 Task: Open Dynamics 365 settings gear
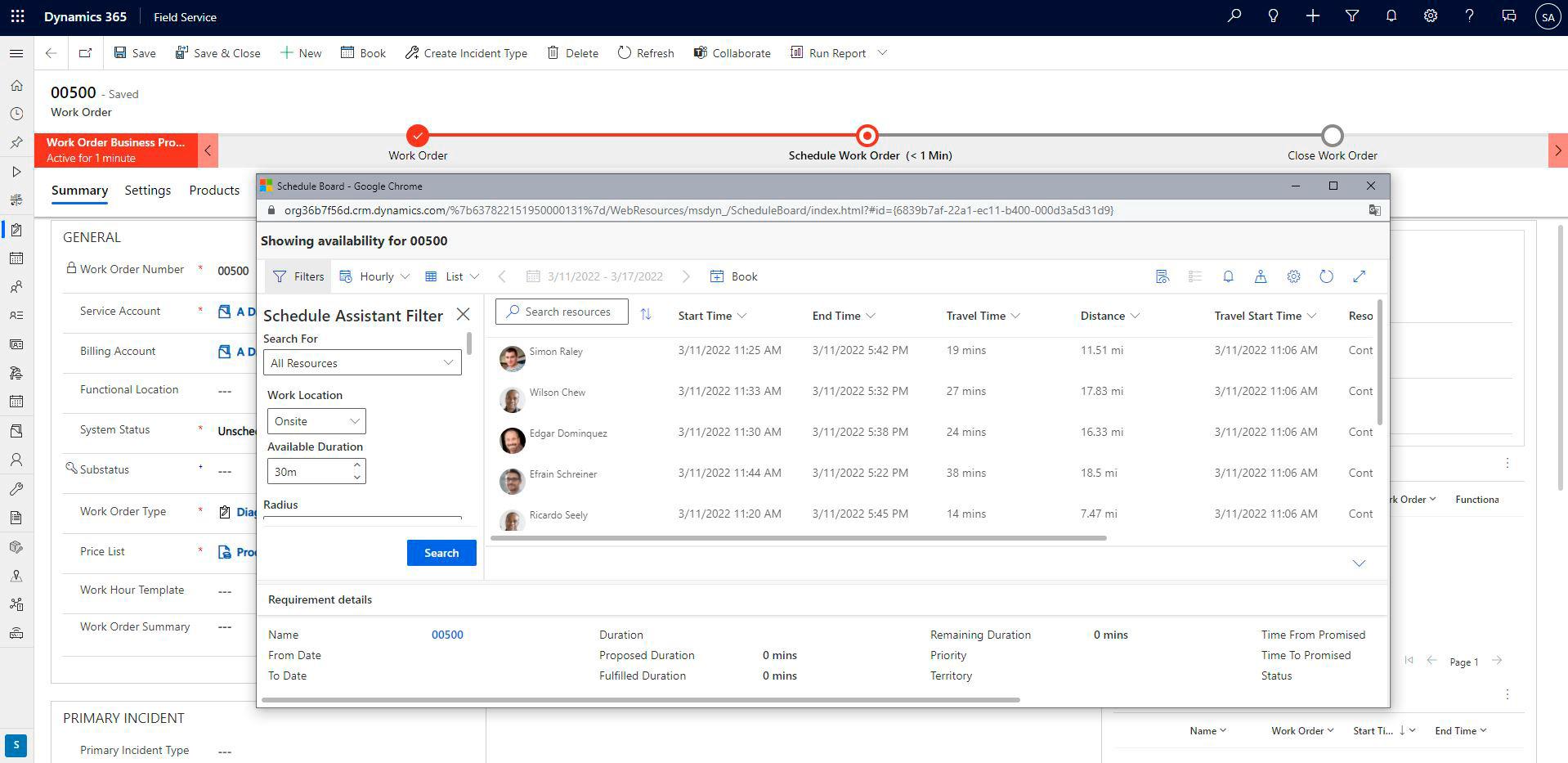[1430, 16]
